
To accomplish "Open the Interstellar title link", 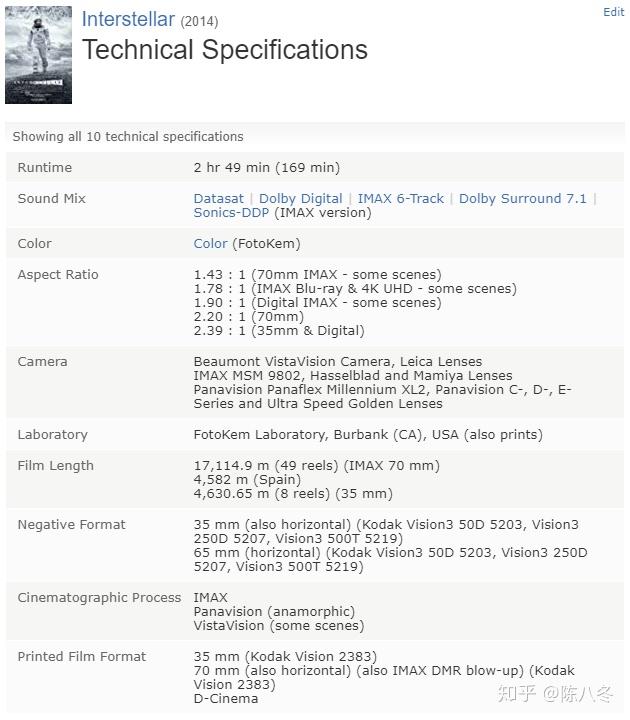I will tap(128, 19).
